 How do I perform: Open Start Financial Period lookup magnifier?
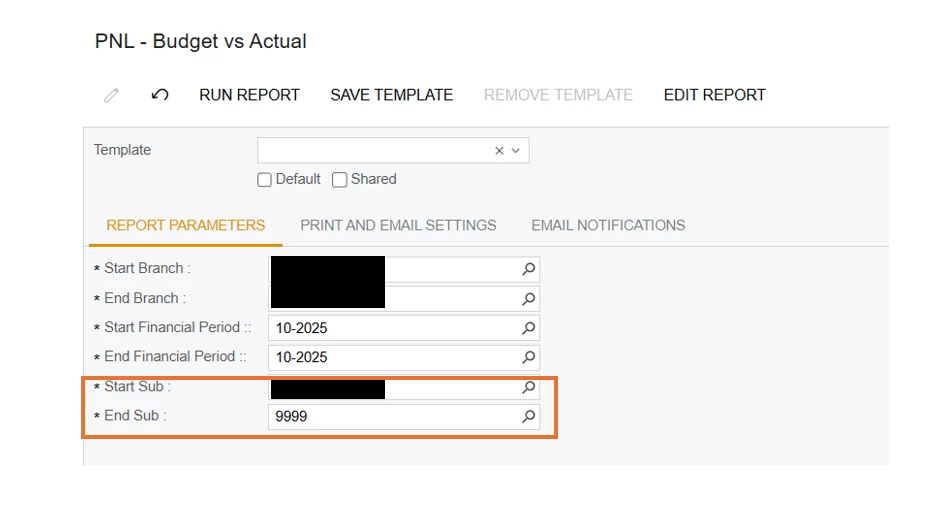tap(528, 328)
